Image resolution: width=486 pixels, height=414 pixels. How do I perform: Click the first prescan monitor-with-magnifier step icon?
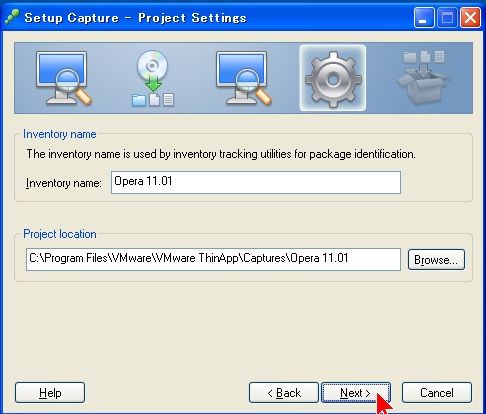coord(63,79)
